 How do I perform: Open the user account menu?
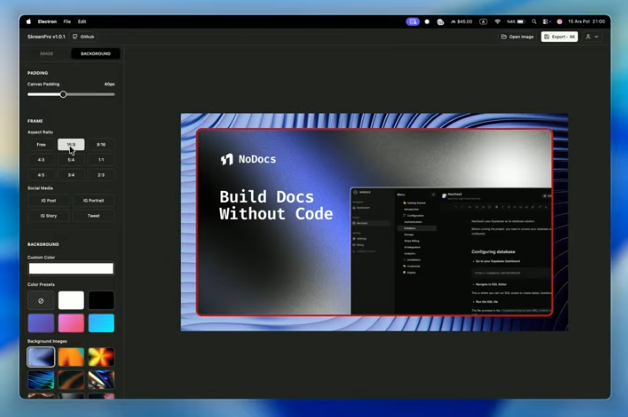tap(591, 36)
